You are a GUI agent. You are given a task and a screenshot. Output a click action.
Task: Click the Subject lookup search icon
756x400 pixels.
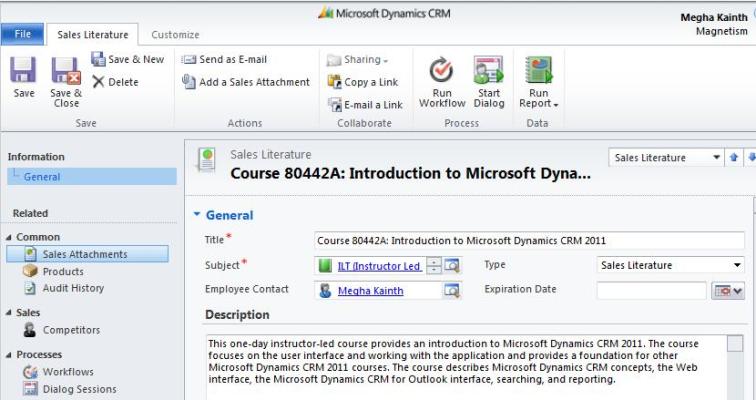452,266
